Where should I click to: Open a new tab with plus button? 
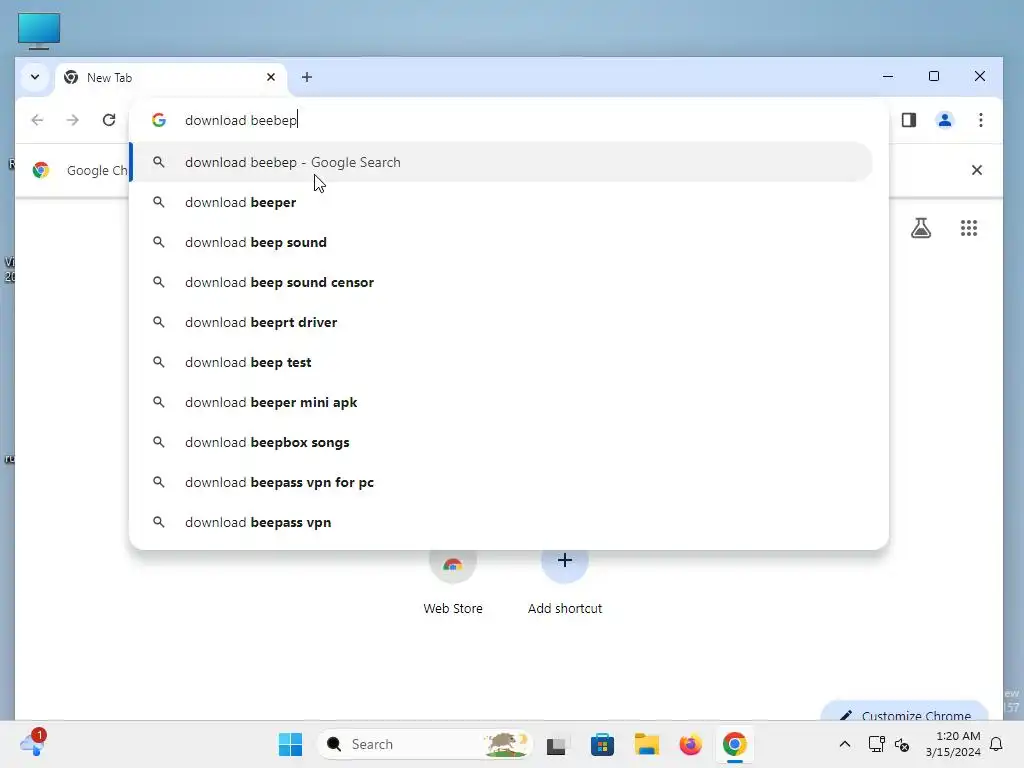click(307, 77)
